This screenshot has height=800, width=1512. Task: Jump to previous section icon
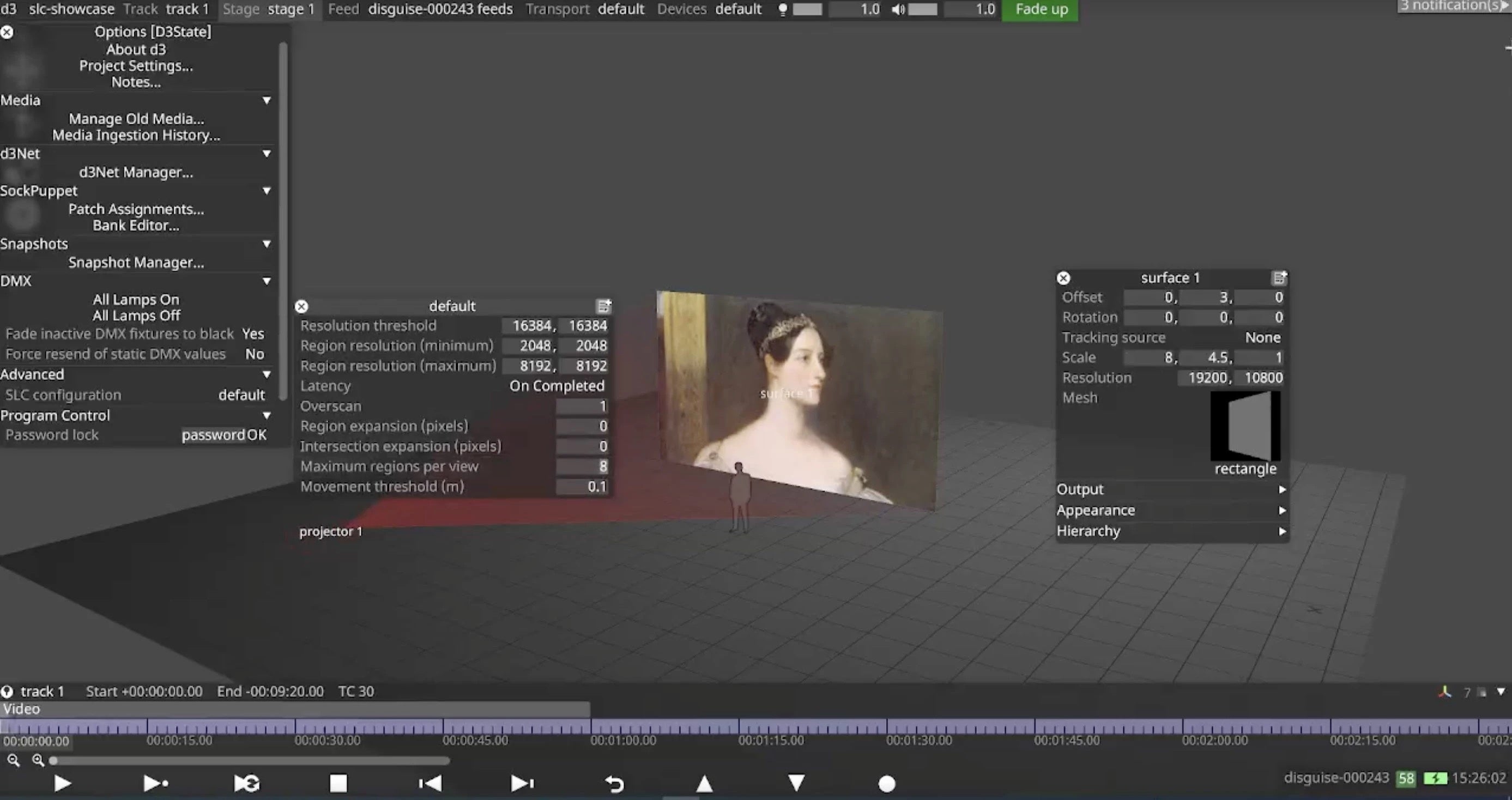(430, 783)
